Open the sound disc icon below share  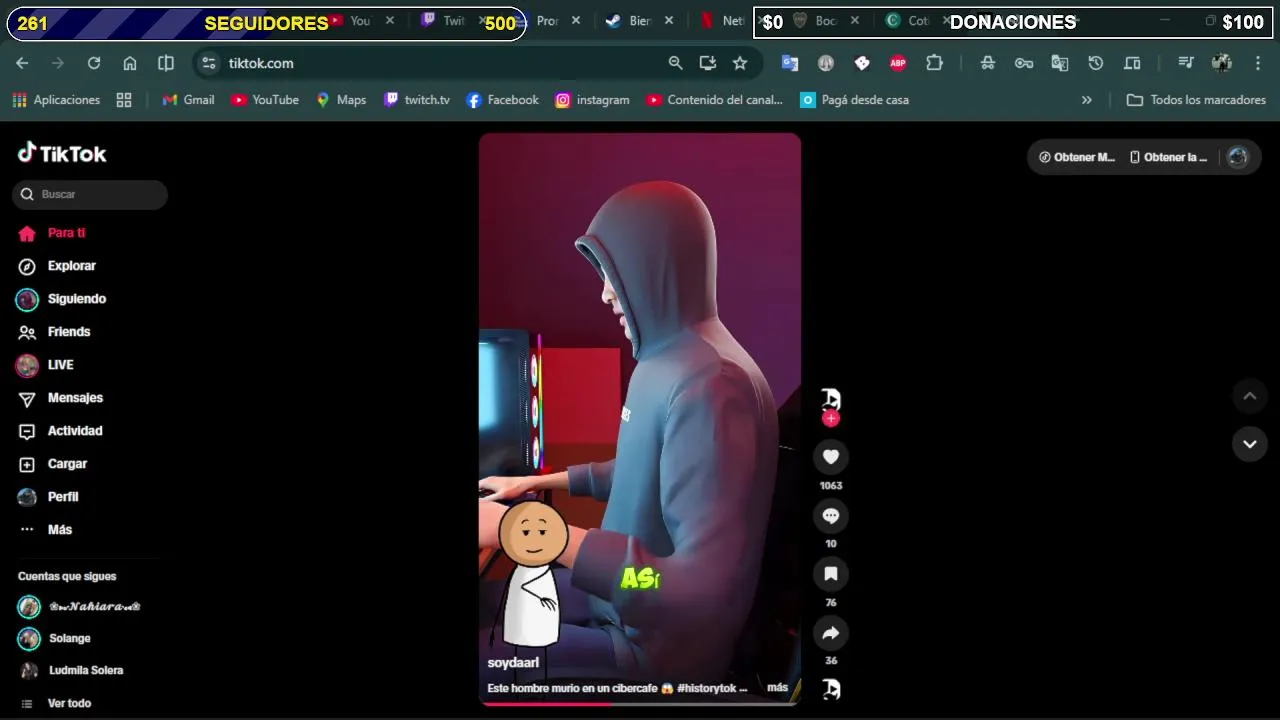830,689
